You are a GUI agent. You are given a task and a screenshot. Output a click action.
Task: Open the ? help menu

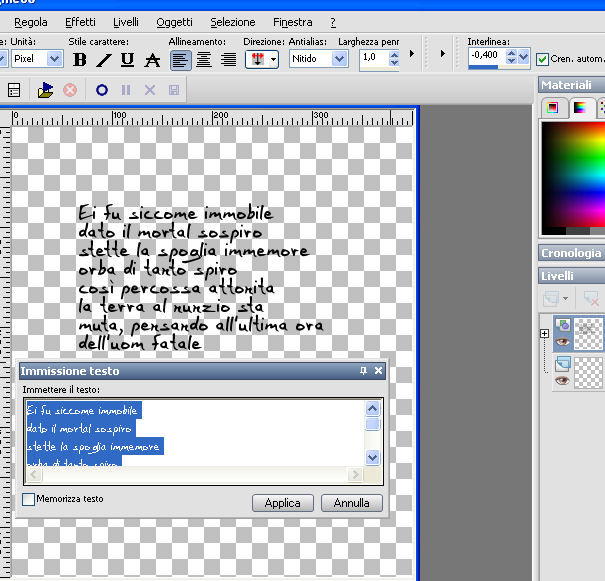click(x=333, y=22)
